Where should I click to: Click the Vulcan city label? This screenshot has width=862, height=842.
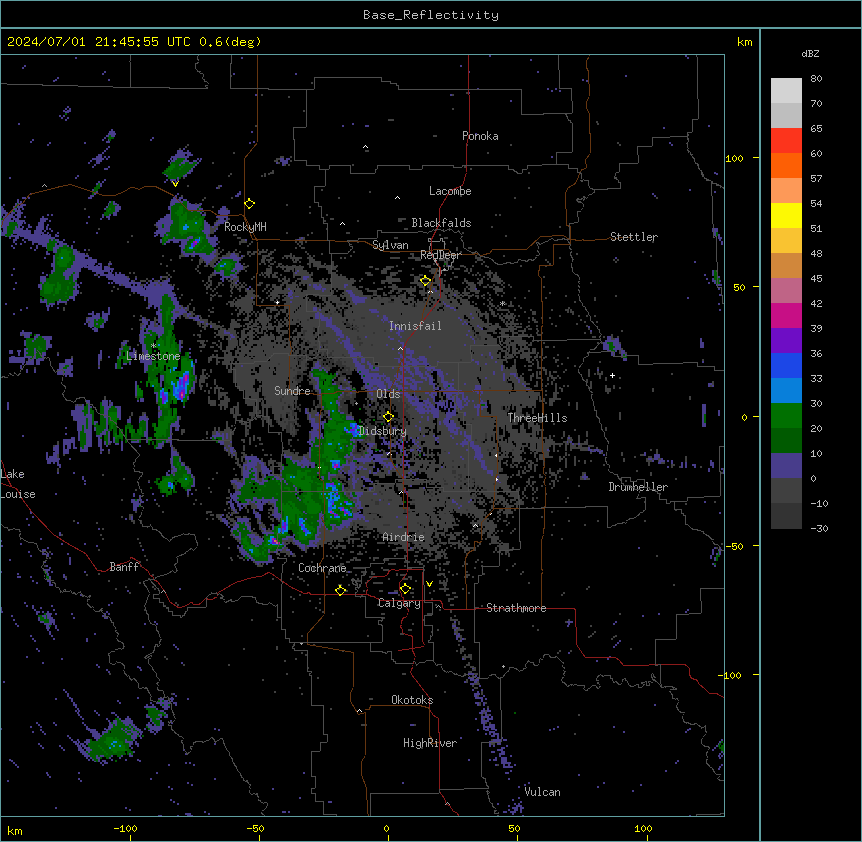click(543, 792)
